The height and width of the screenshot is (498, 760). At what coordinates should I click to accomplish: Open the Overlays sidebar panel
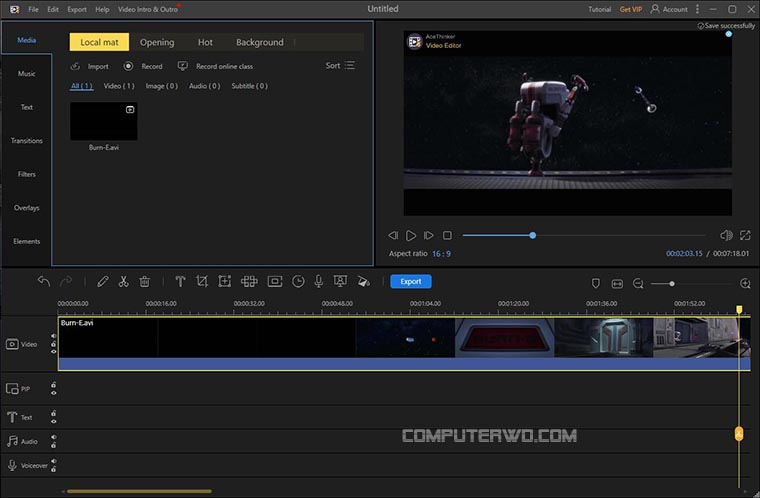pyautogui.click(x=27, y=208)
